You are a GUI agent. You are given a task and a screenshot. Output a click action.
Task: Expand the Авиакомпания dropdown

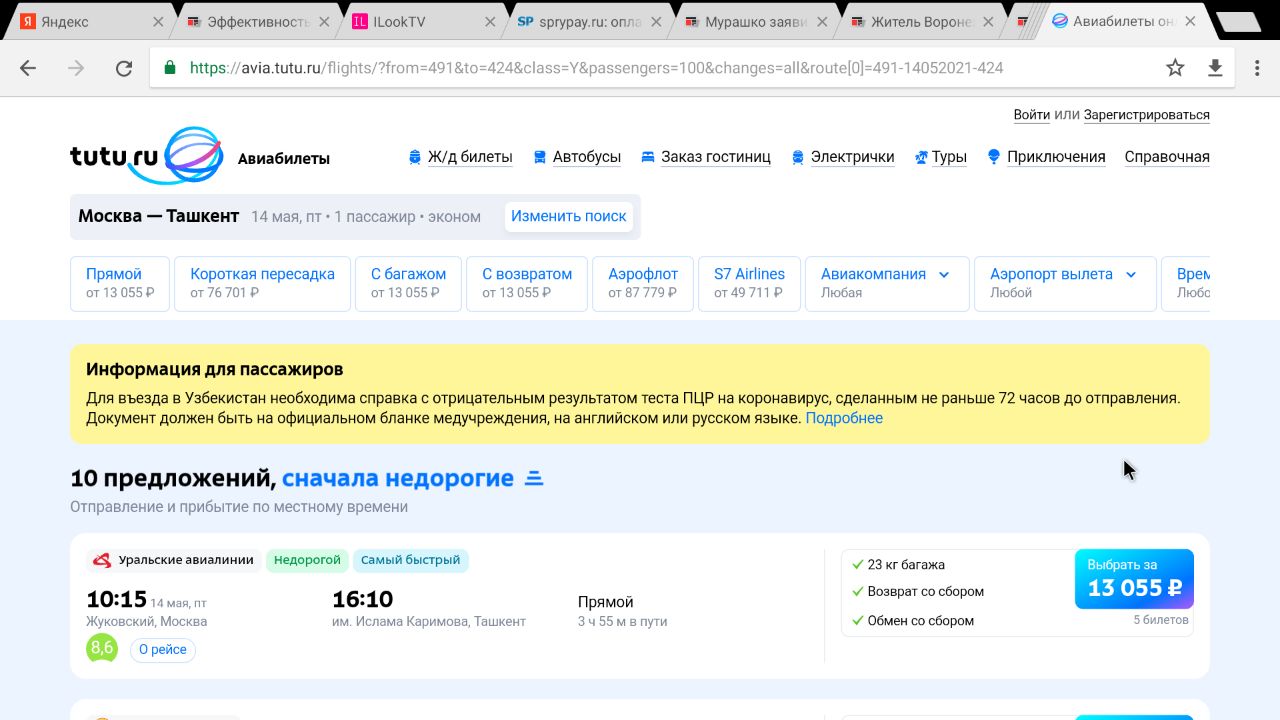[887, 283]
